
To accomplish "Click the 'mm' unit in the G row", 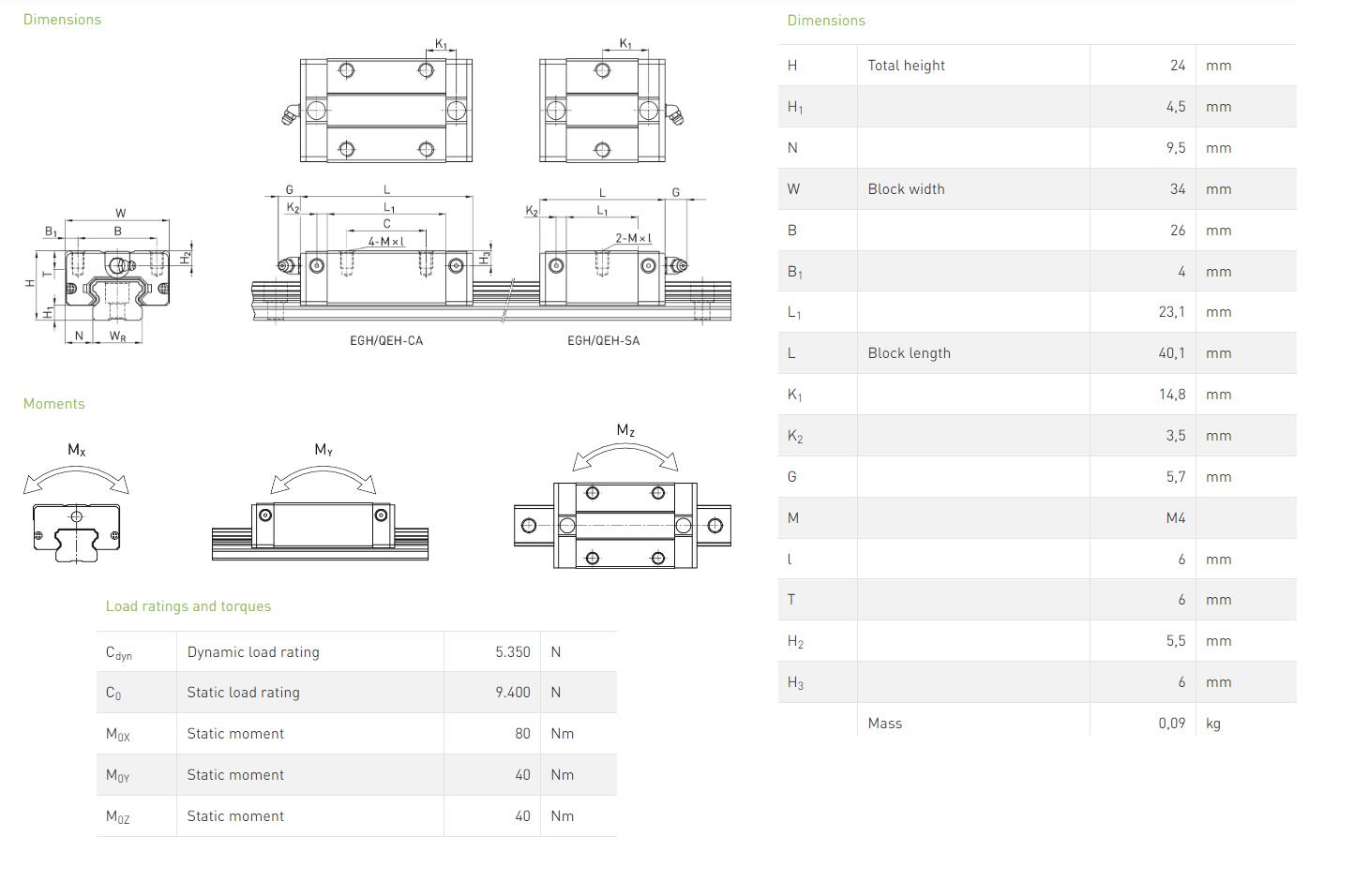I will click(x=1218, y=477).
